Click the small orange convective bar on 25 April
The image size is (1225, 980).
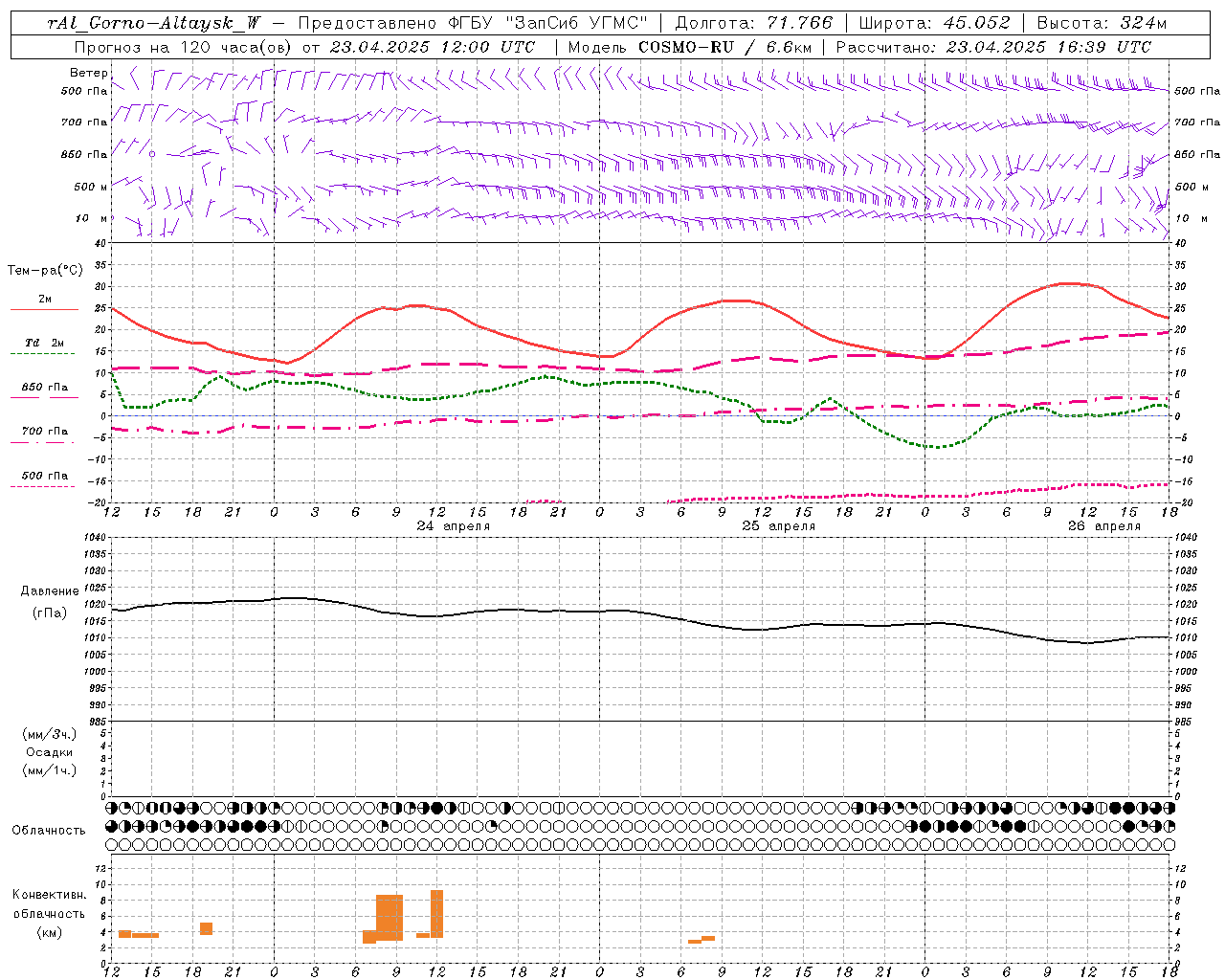(702, 940)
